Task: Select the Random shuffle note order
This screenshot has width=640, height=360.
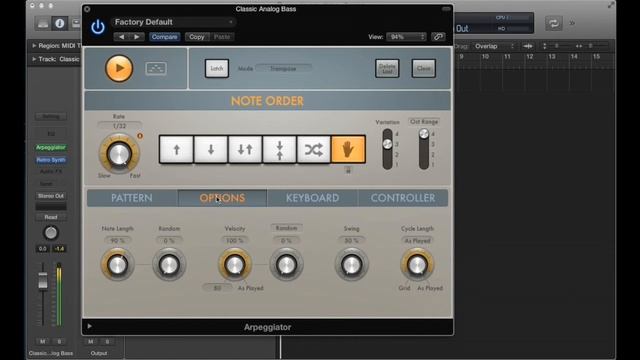Action: tap(314, 149)
